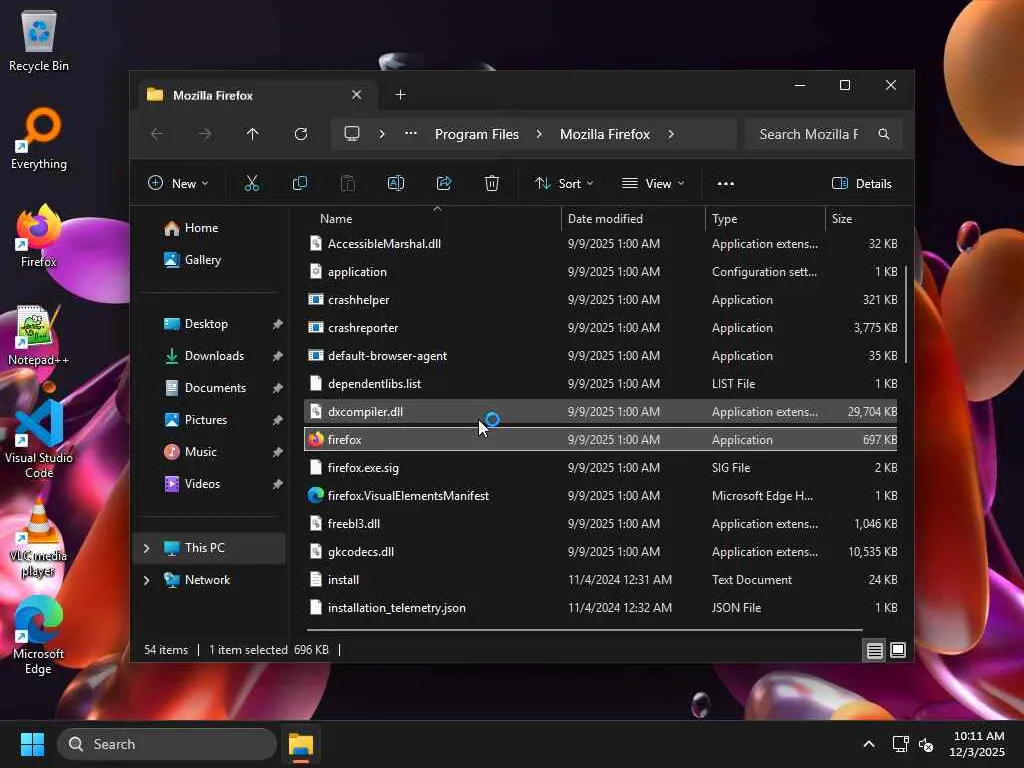The width and height of the screenshot is (1024, 768).
Task: Sort by Type column header
Action: point(765,219)
